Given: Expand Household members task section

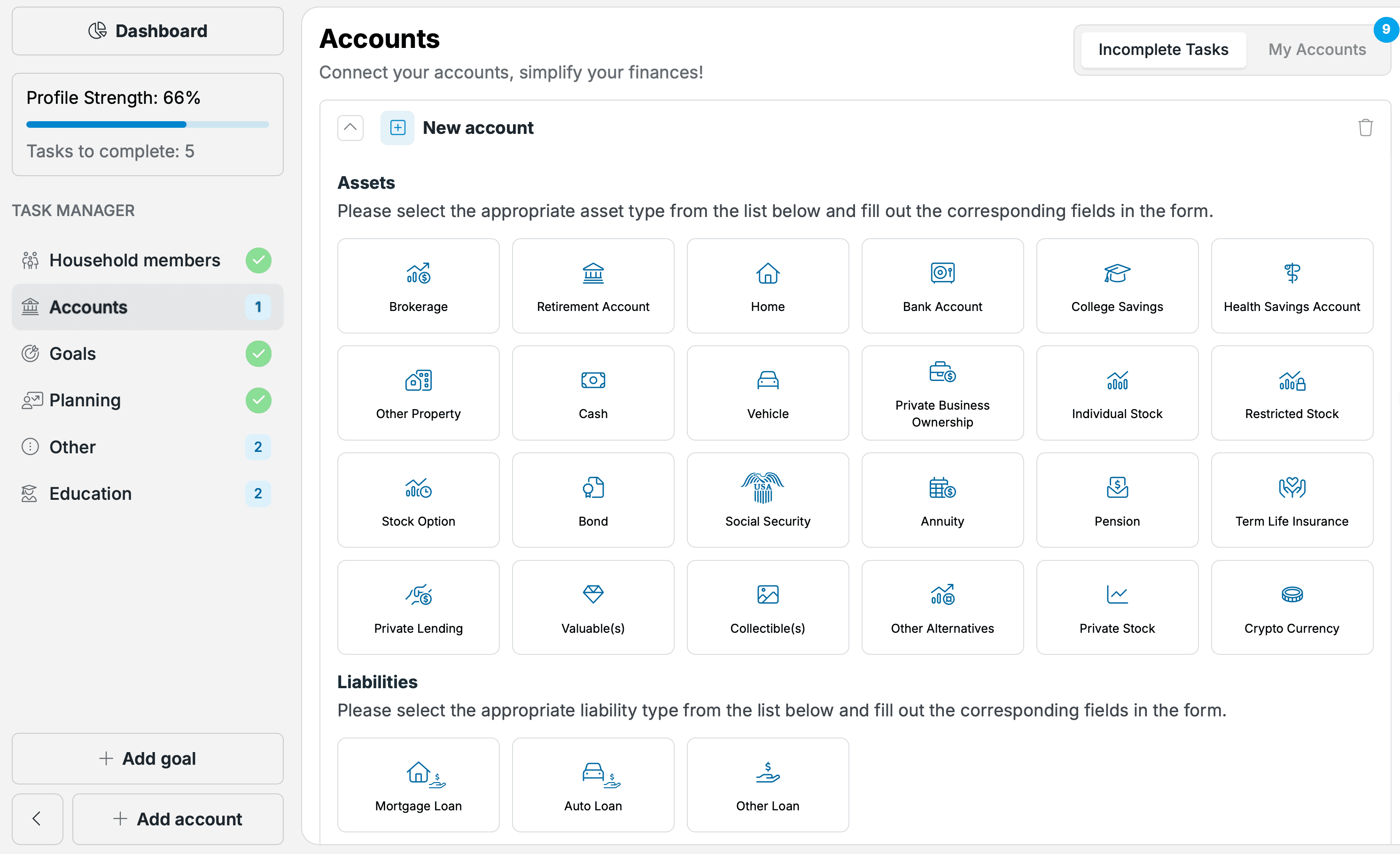Looking at the screenshot, I should pos(135,260).
